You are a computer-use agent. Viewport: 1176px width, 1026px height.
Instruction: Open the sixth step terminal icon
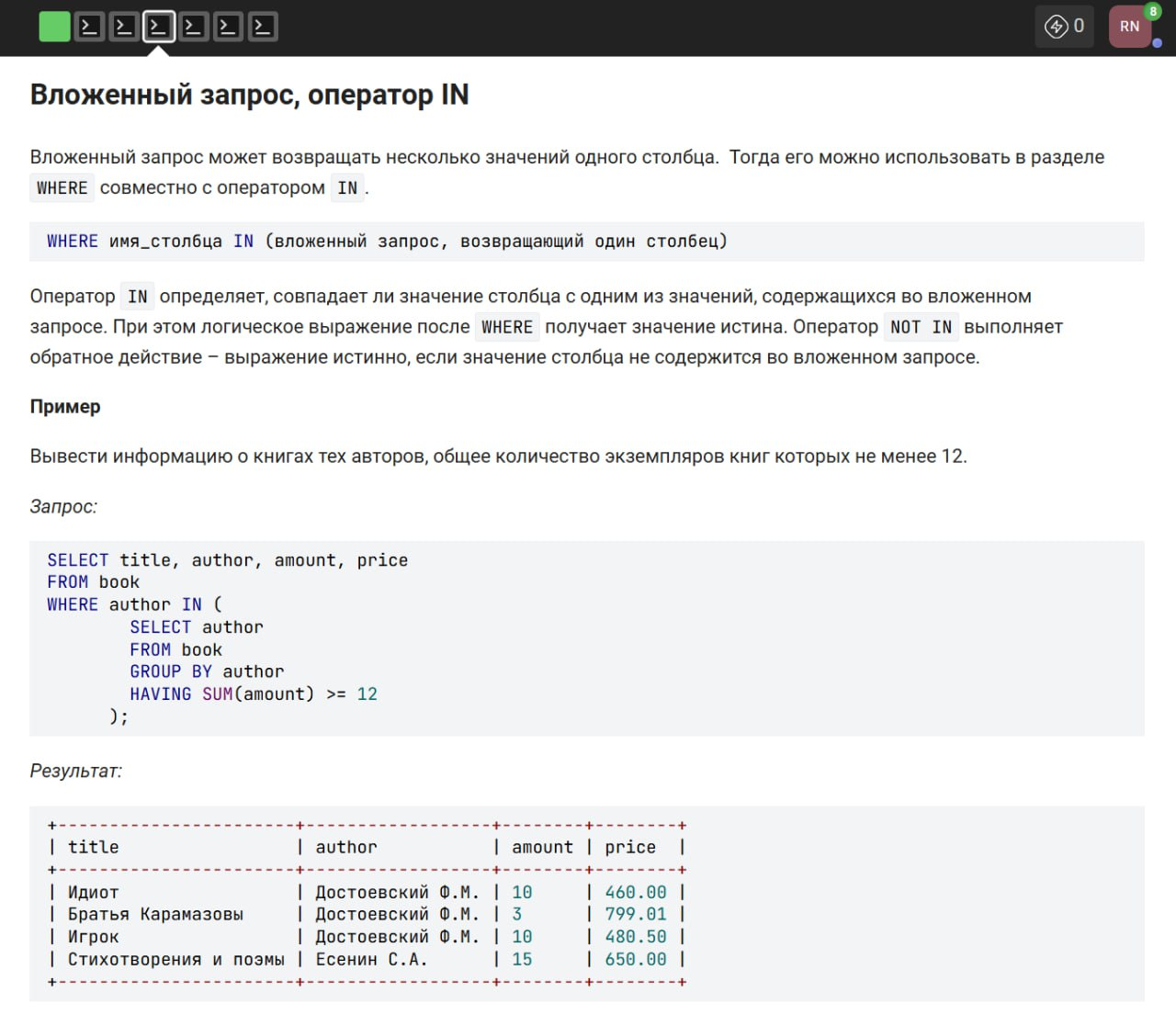pos(228,27)
